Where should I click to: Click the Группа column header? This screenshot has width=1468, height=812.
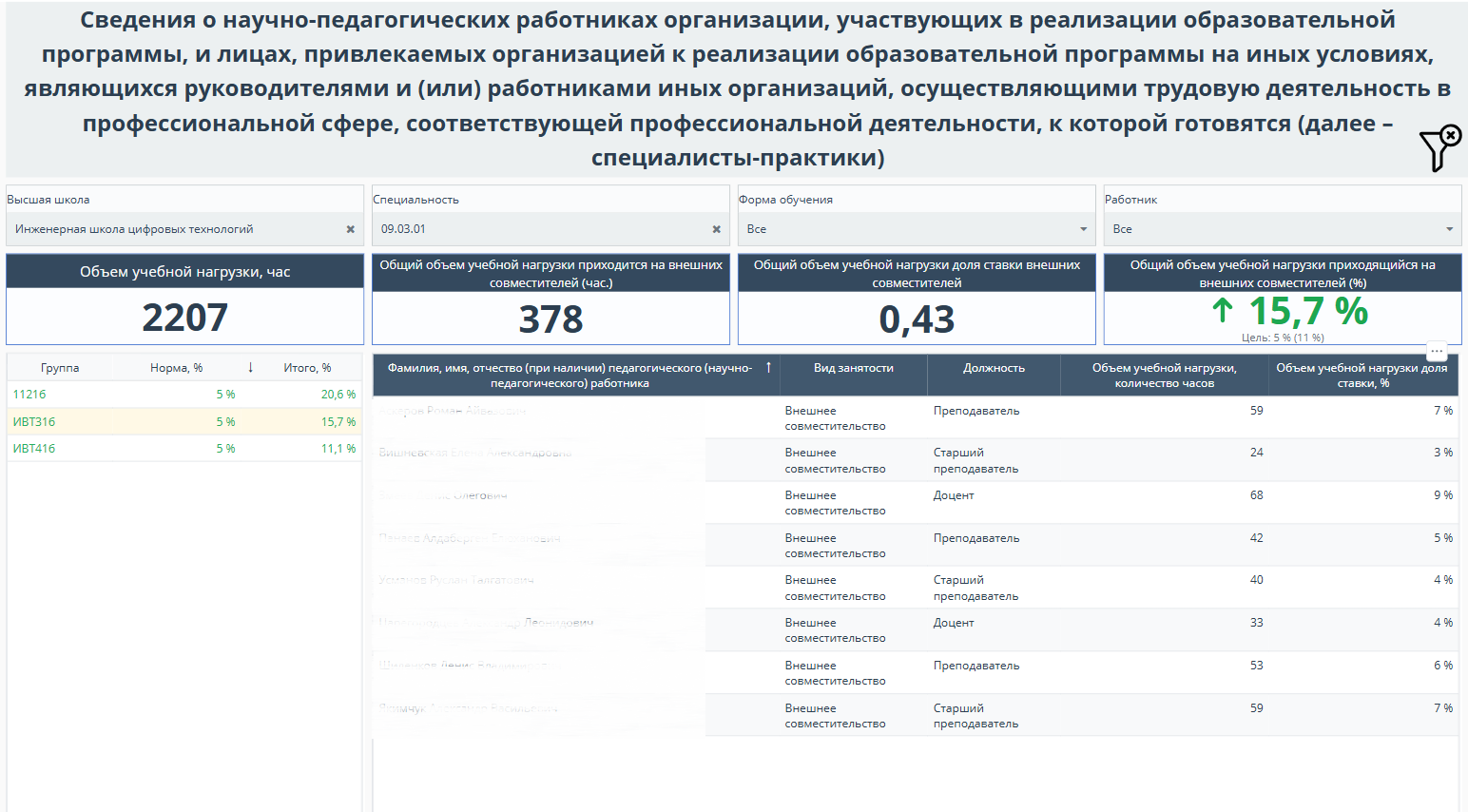[60, 368]
